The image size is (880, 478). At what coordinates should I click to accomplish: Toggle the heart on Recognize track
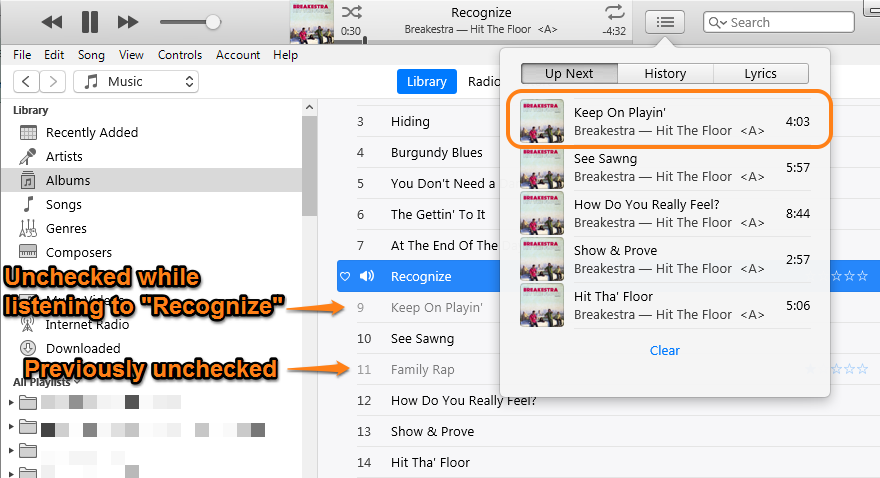[x=345, y=276]
